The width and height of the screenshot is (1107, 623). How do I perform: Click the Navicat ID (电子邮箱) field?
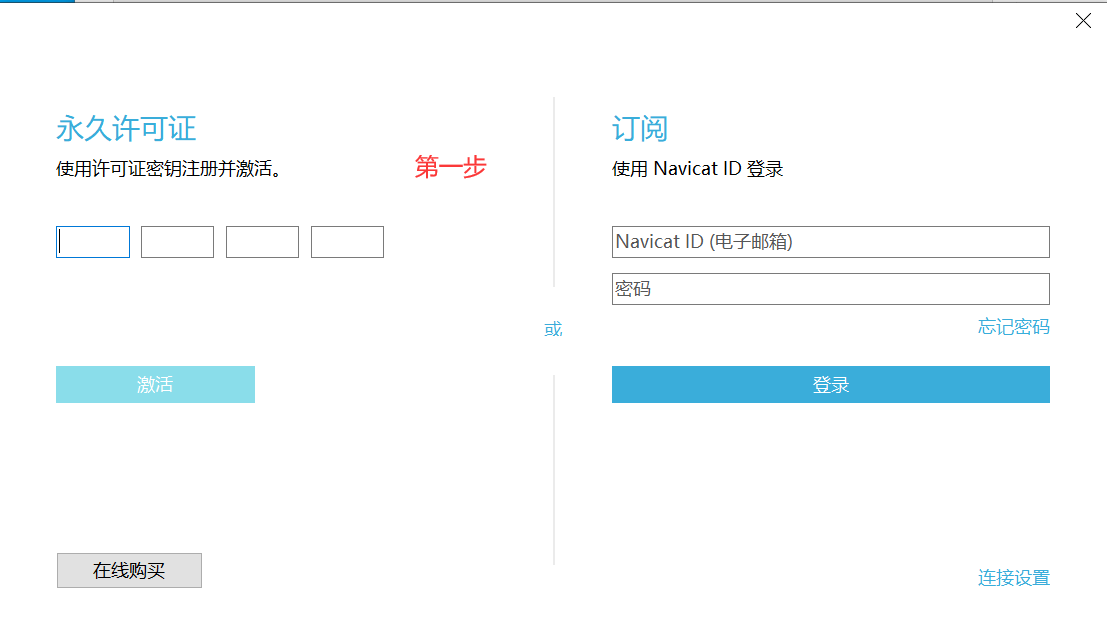point(830,242)
